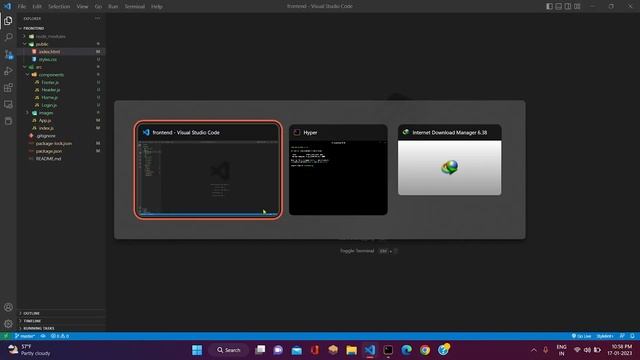Screen dimensions: 640x360
Task: Open the Windows Start menu
Action: [197, 350]
